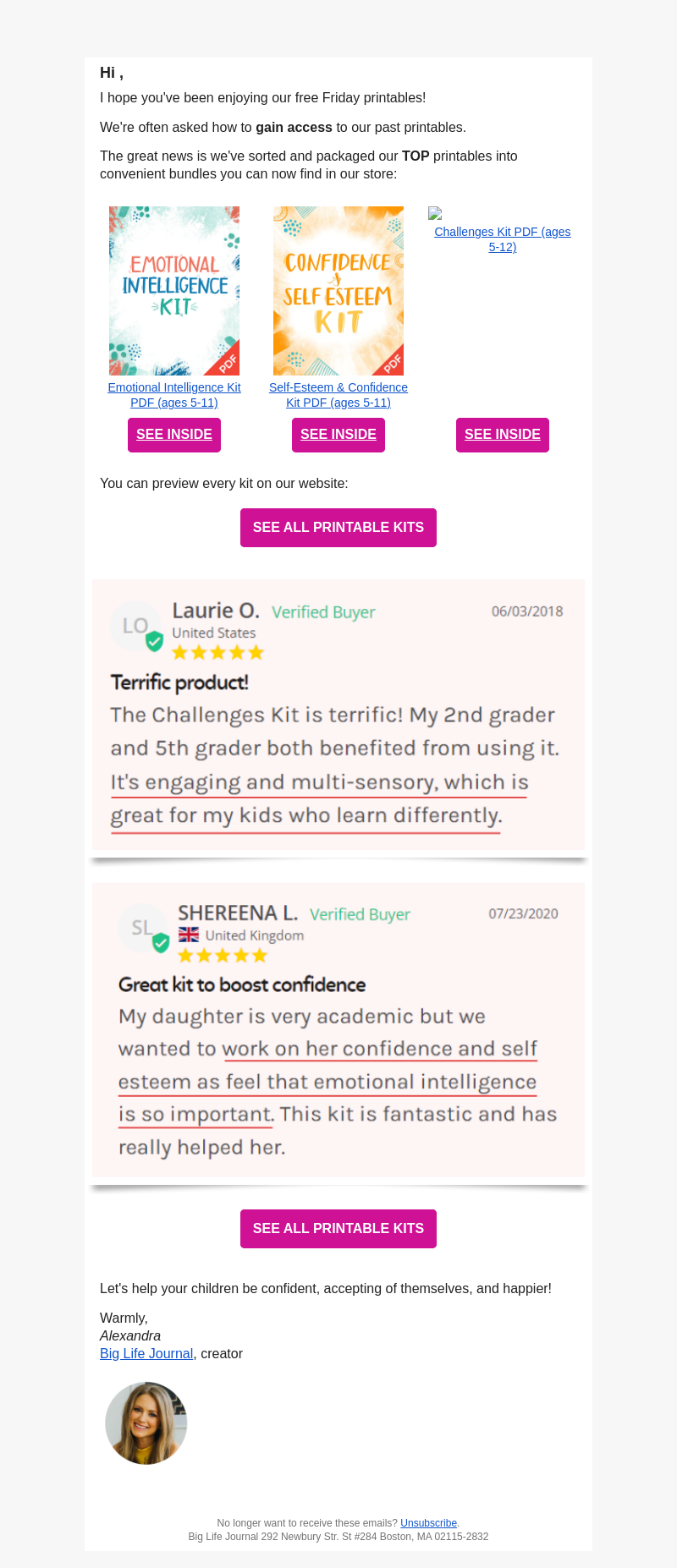Click the SL avatar with green checkmark
Viewport: 677px width, 1568px height.
click(144, 929)
